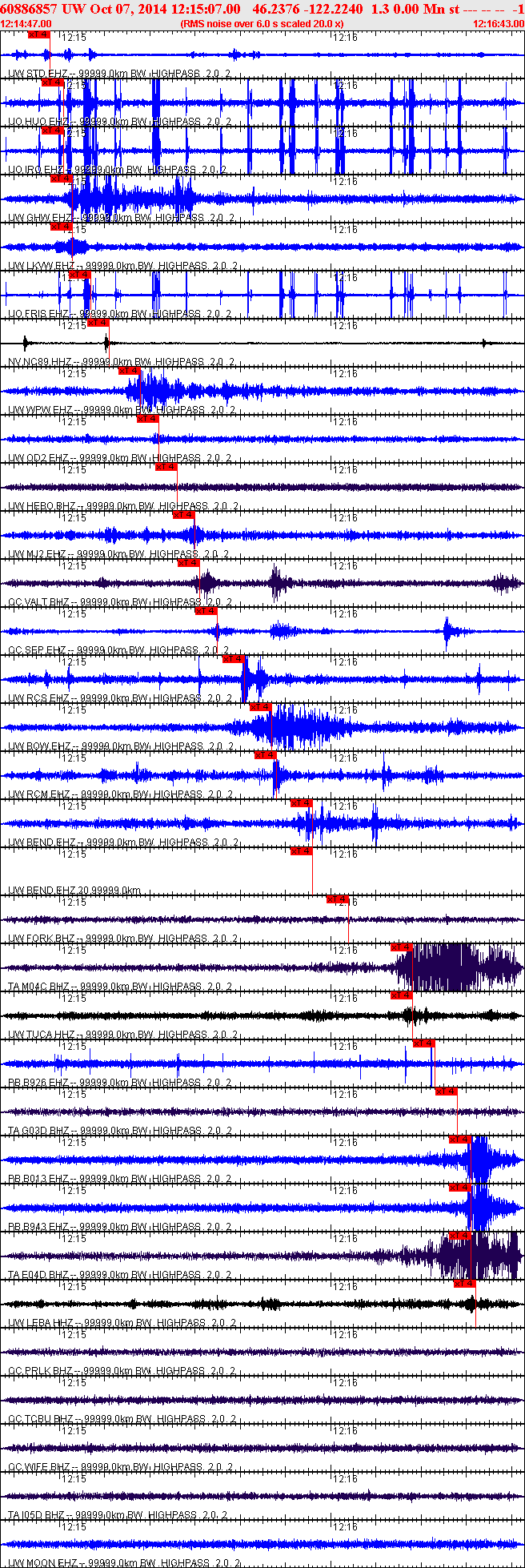Select the UO FRIS EHZ station label
525x1568 pixels.
(x=120, y=314)
